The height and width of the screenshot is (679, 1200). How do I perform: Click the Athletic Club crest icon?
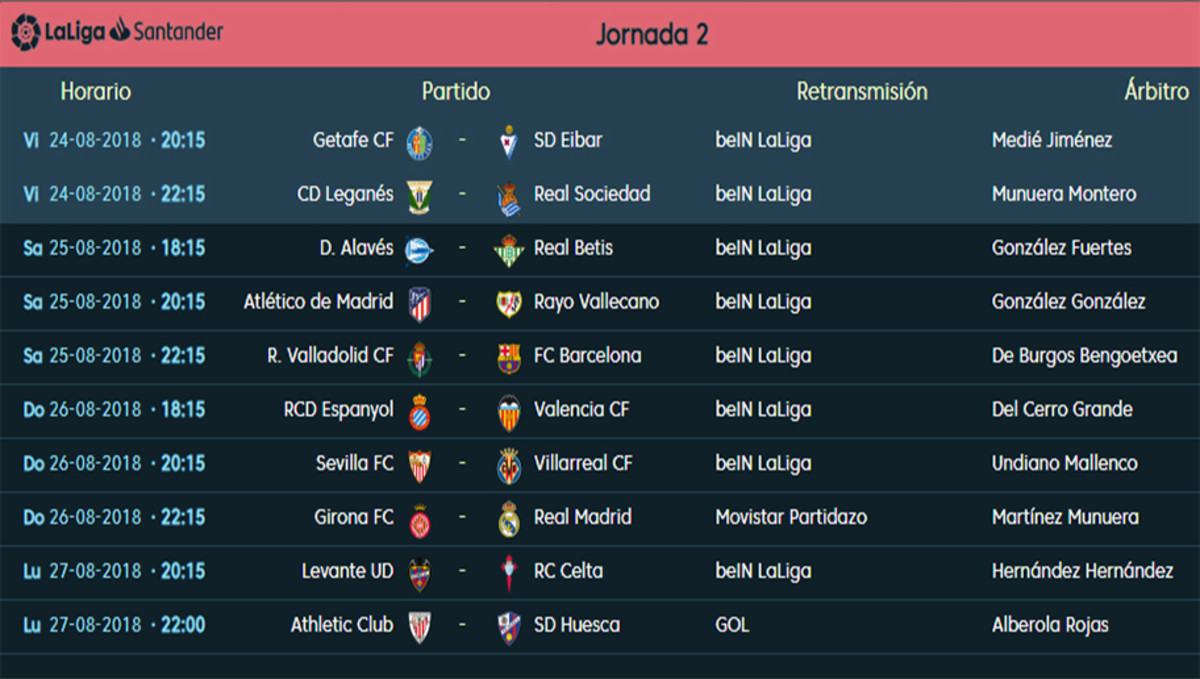[419, 627]
